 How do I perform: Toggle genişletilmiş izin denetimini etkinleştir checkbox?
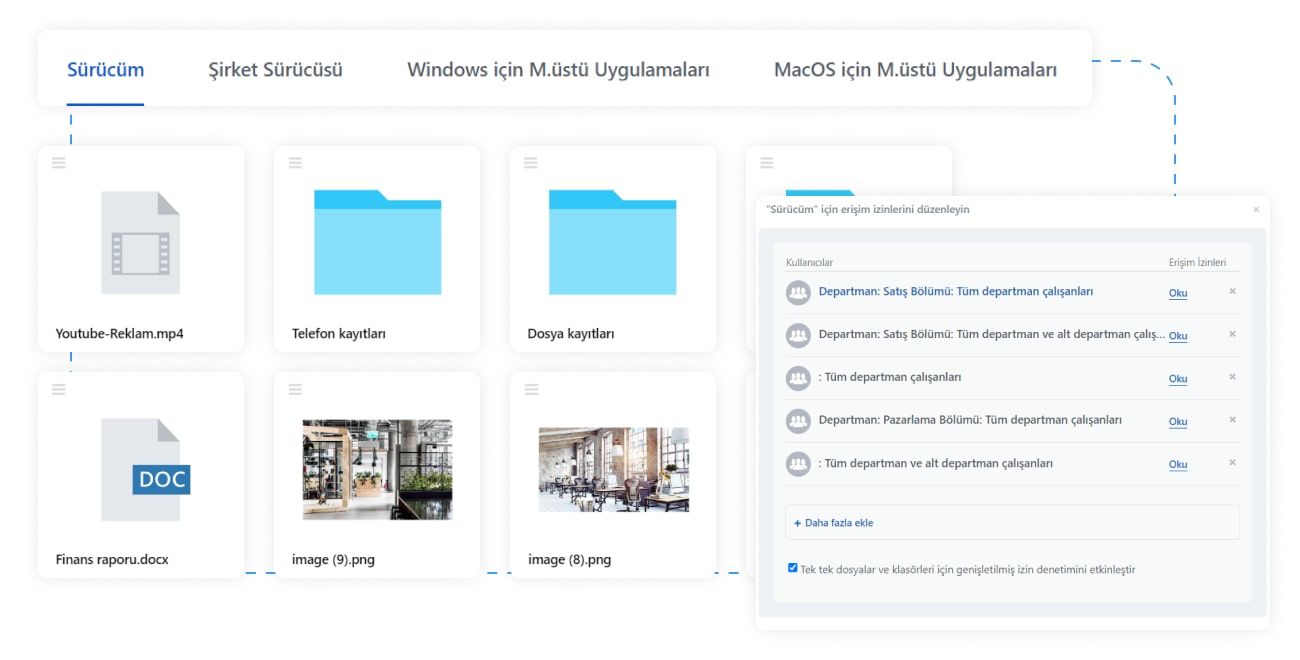tap(793, 568)
